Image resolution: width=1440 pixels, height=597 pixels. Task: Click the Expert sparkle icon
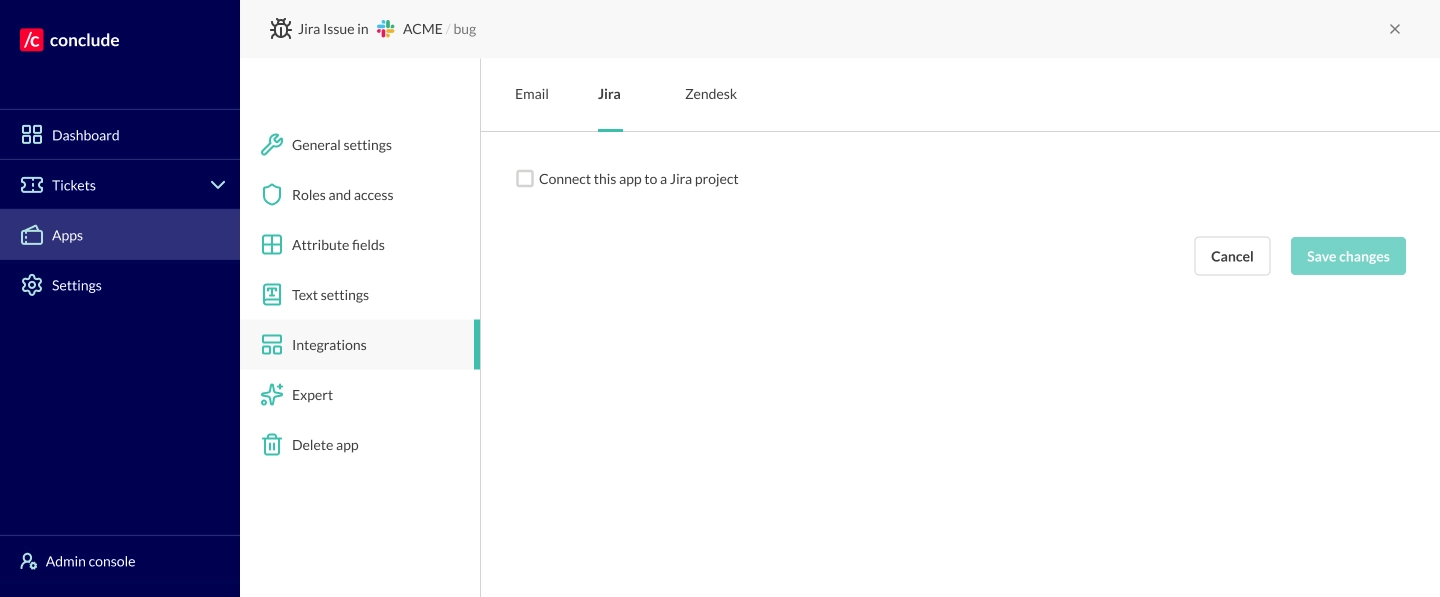(272, 395)
